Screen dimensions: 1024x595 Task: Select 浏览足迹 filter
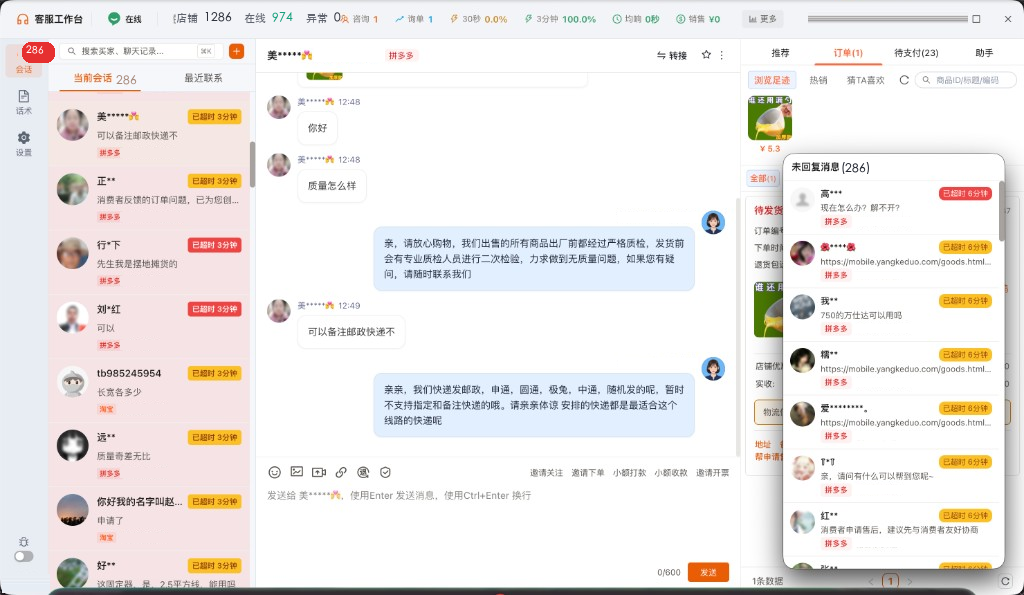tap(772, 80)
